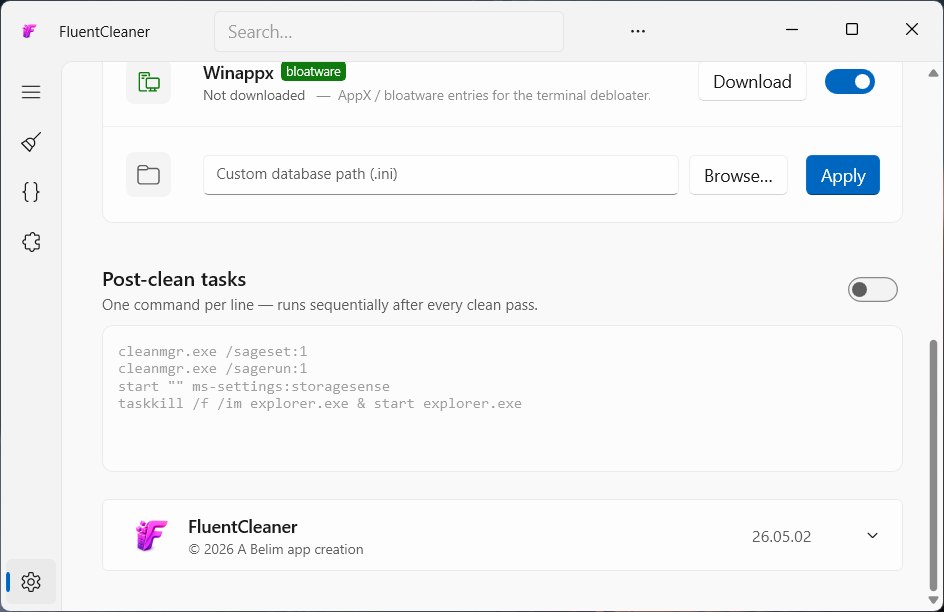Disable the Winappx database toggle

pos(849,82)
